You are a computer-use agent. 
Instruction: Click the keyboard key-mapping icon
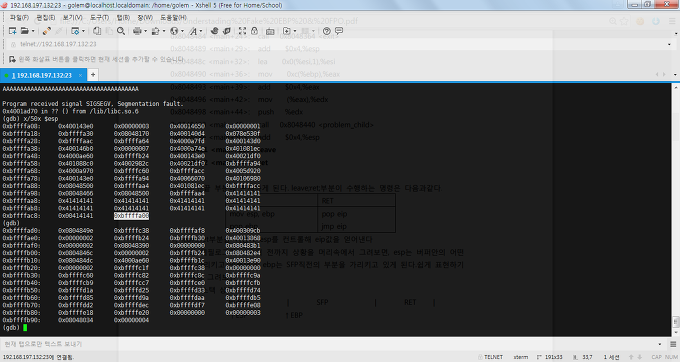[270, 31]
